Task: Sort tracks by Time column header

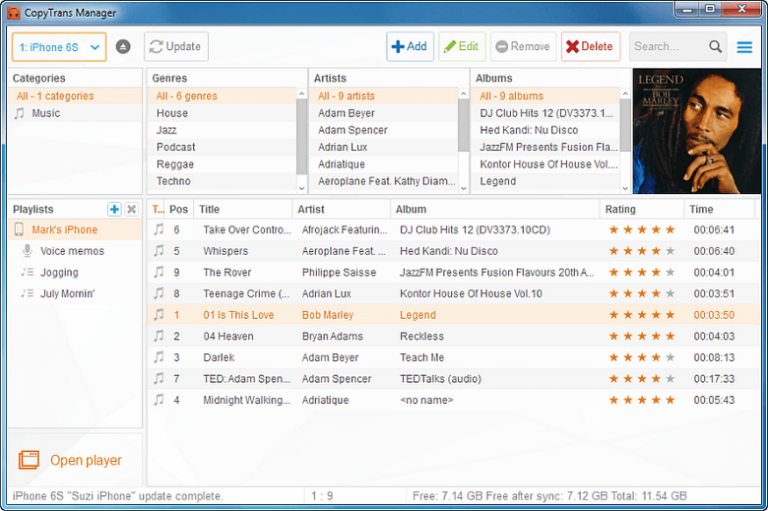Action: (720, 209)
